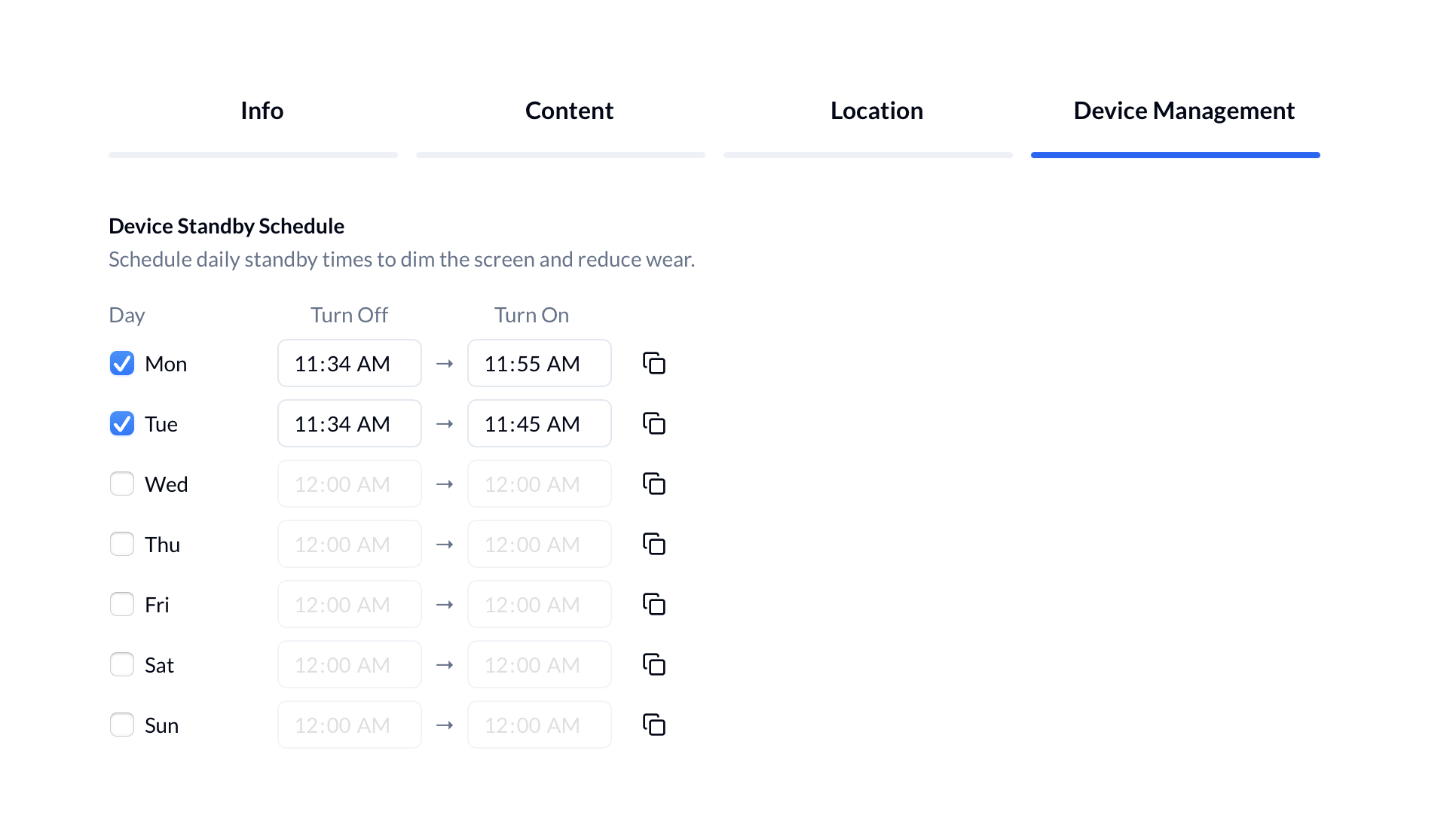This screenshot has width=1456, height=827.
Task: Copy the Wednesday schedule to other days
Action: (x=653, y=484)
